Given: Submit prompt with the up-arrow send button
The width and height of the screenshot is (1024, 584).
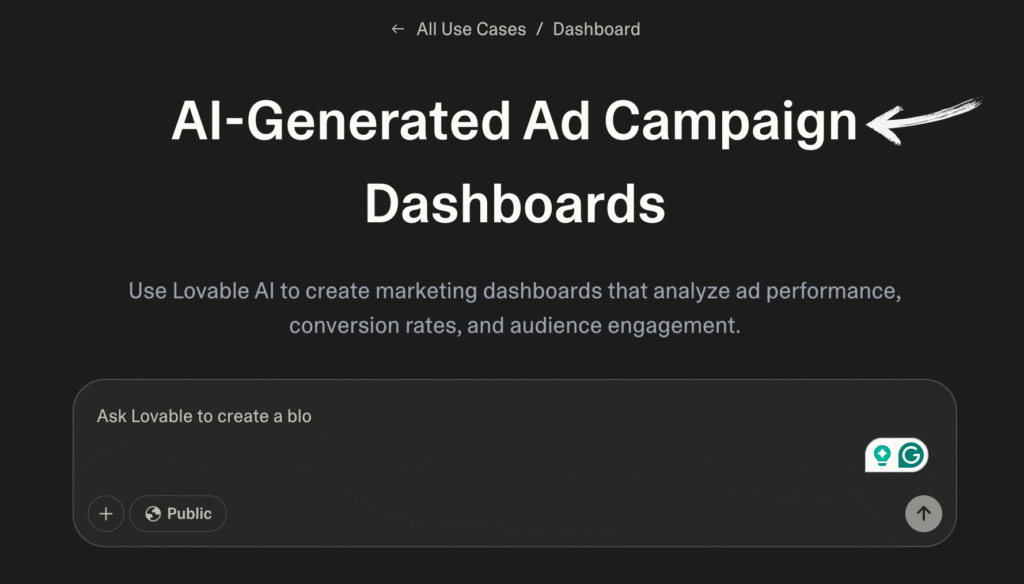Looking at the screenshot, I should point(923,513).
